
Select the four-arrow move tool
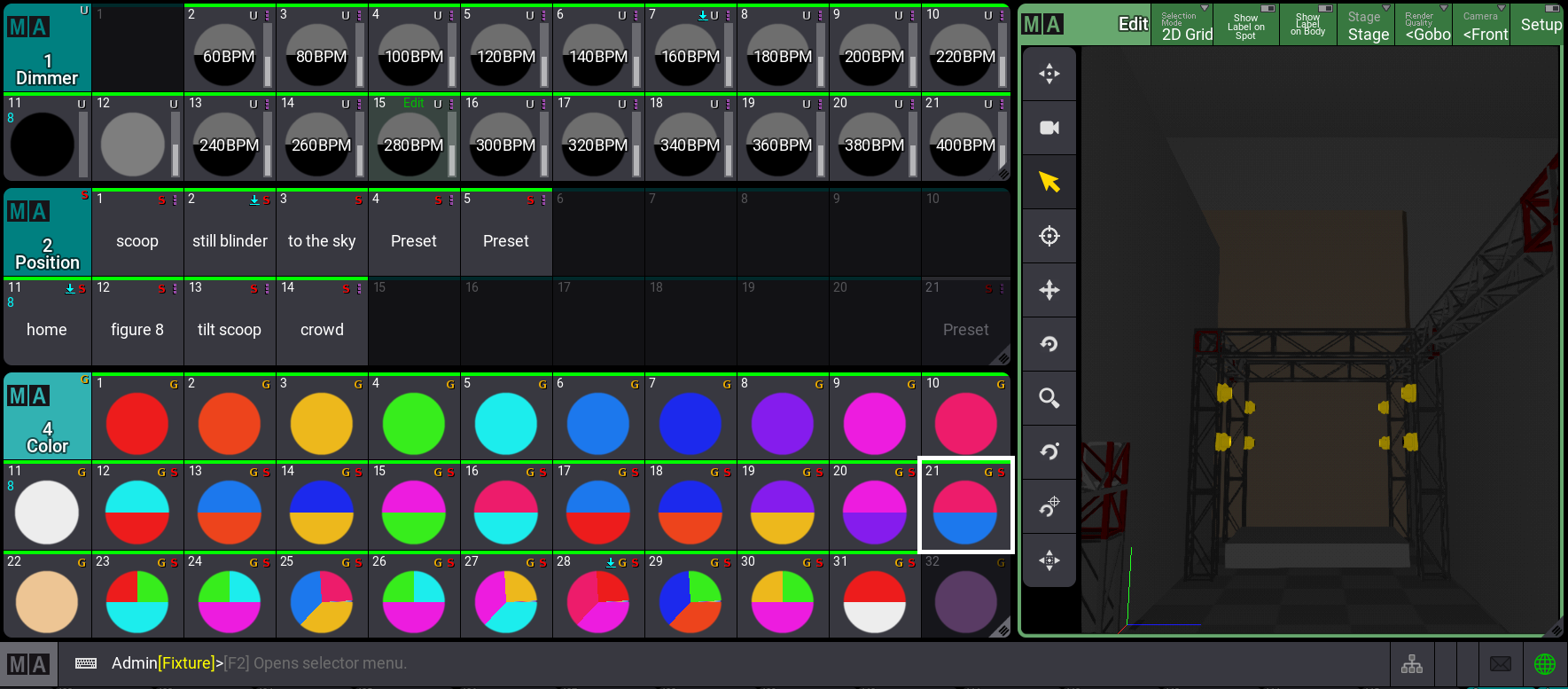pyautogui.click(x=1049, y=290)
